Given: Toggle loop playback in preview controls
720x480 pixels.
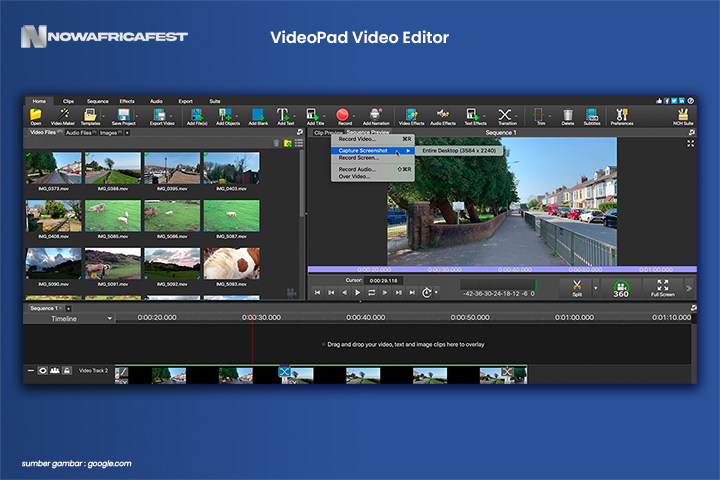Looking at the screenshot, I should [x=371, y=292].
